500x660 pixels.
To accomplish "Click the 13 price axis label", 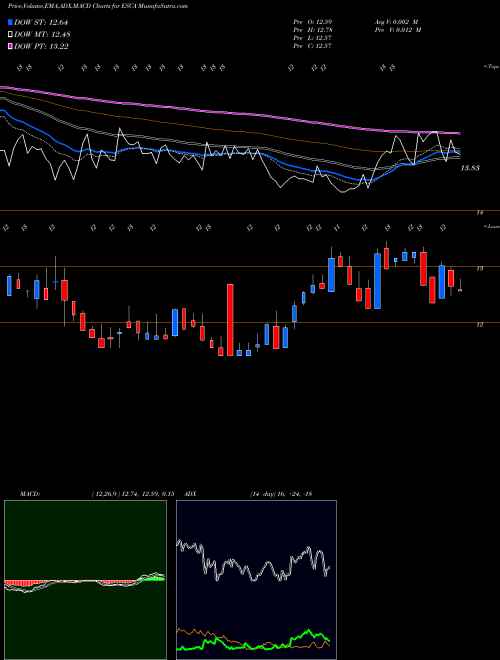I will [x=479, y=269].
